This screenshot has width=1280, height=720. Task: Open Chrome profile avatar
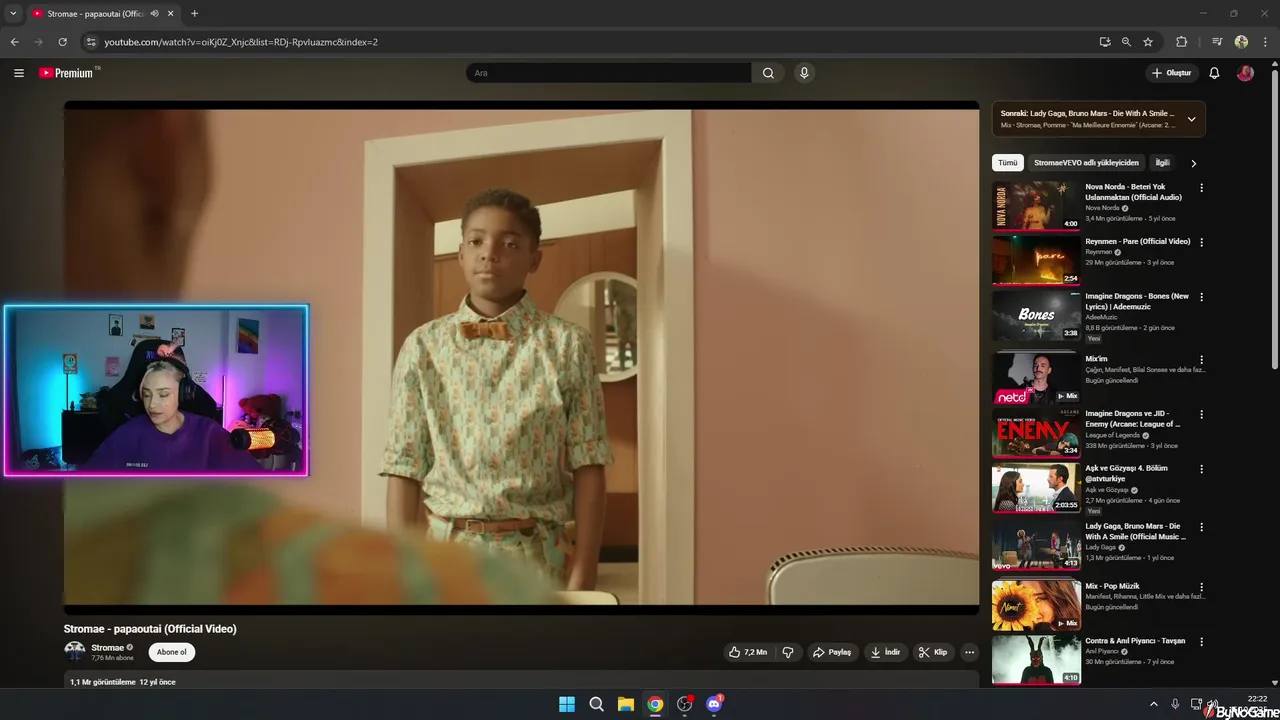click(x=1241, y=42)
